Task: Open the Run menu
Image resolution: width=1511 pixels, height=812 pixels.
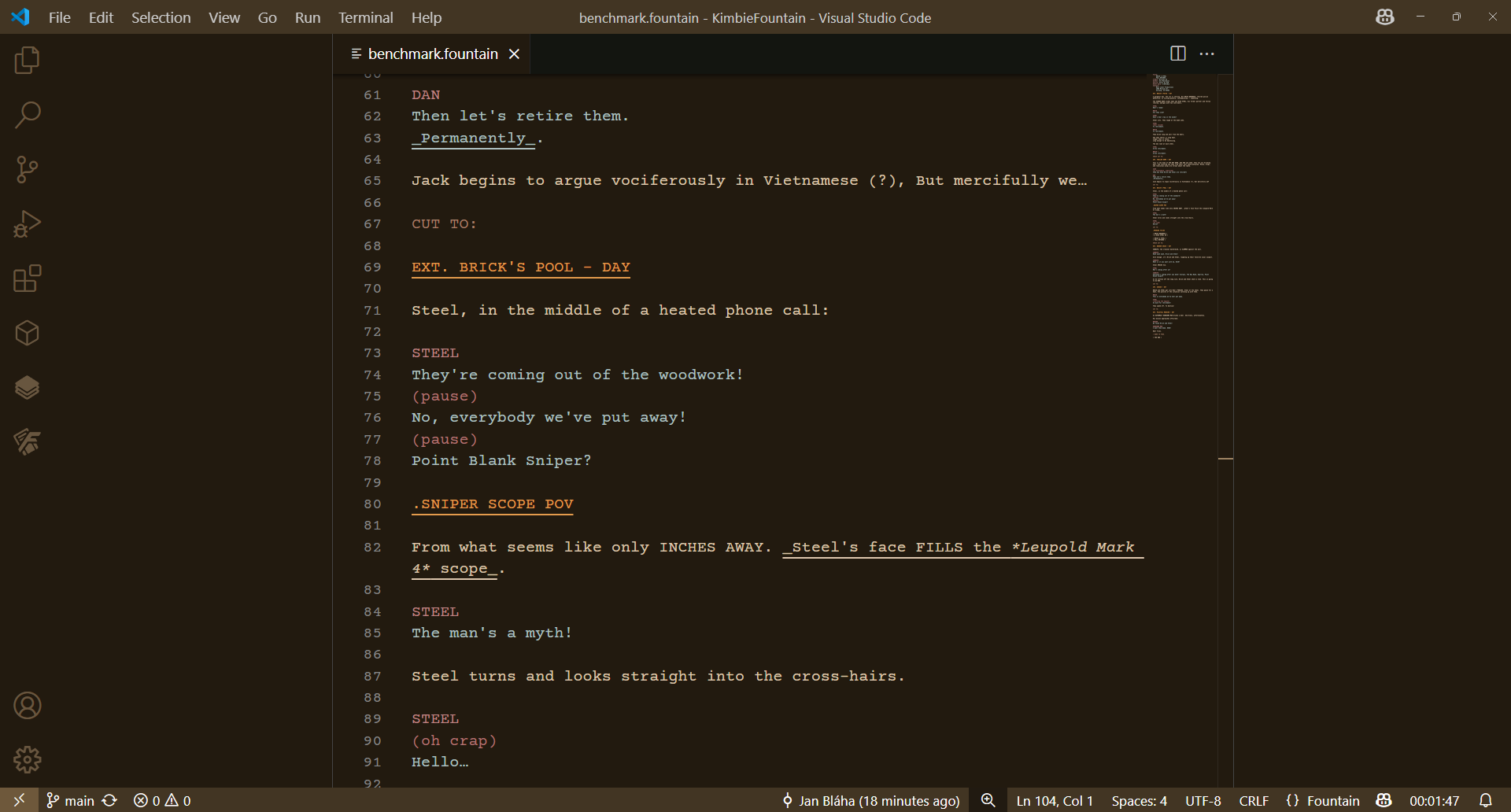Action: tap(308, 17)
